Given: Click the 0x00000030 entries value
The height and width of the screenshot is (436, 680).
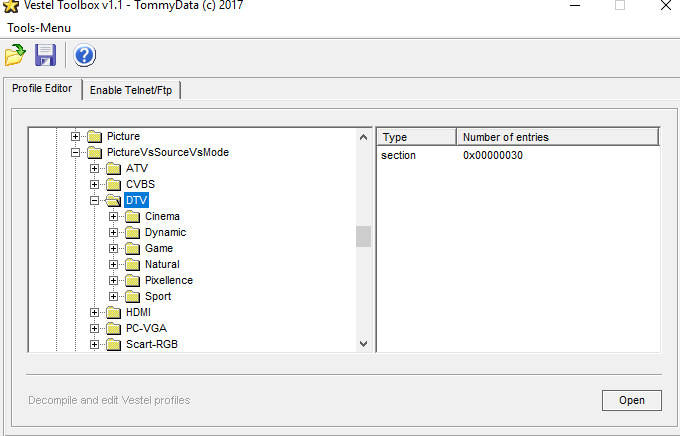Looking at the screenshot, I should click(x=493, y=155).
